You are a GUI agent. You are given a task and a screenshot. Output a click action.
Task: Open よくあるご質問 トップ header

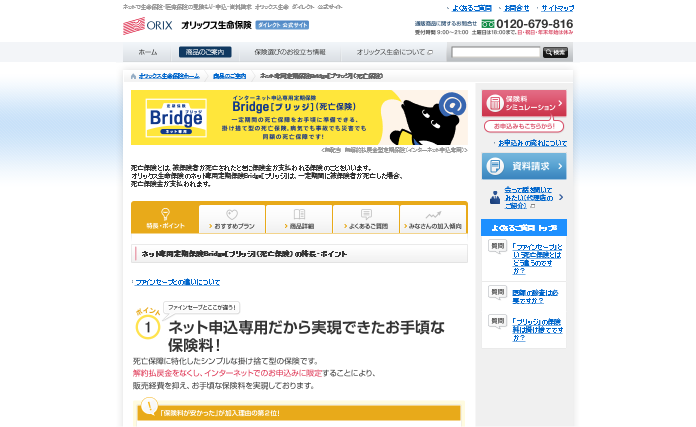[x=524, y=228]
